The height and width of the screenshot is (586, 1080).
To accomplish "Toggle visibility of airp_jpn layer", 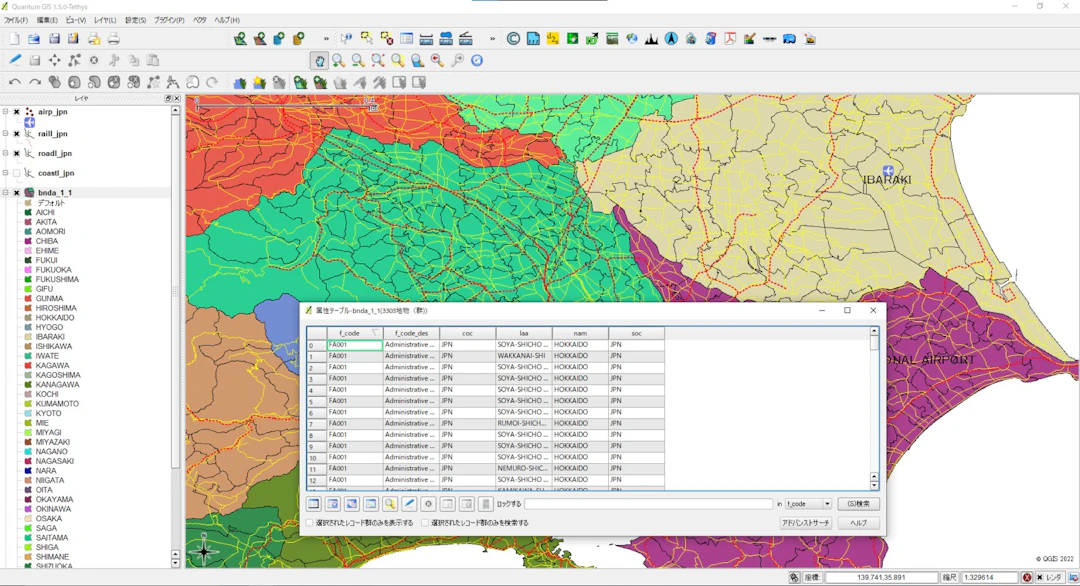I will [17, 112].
